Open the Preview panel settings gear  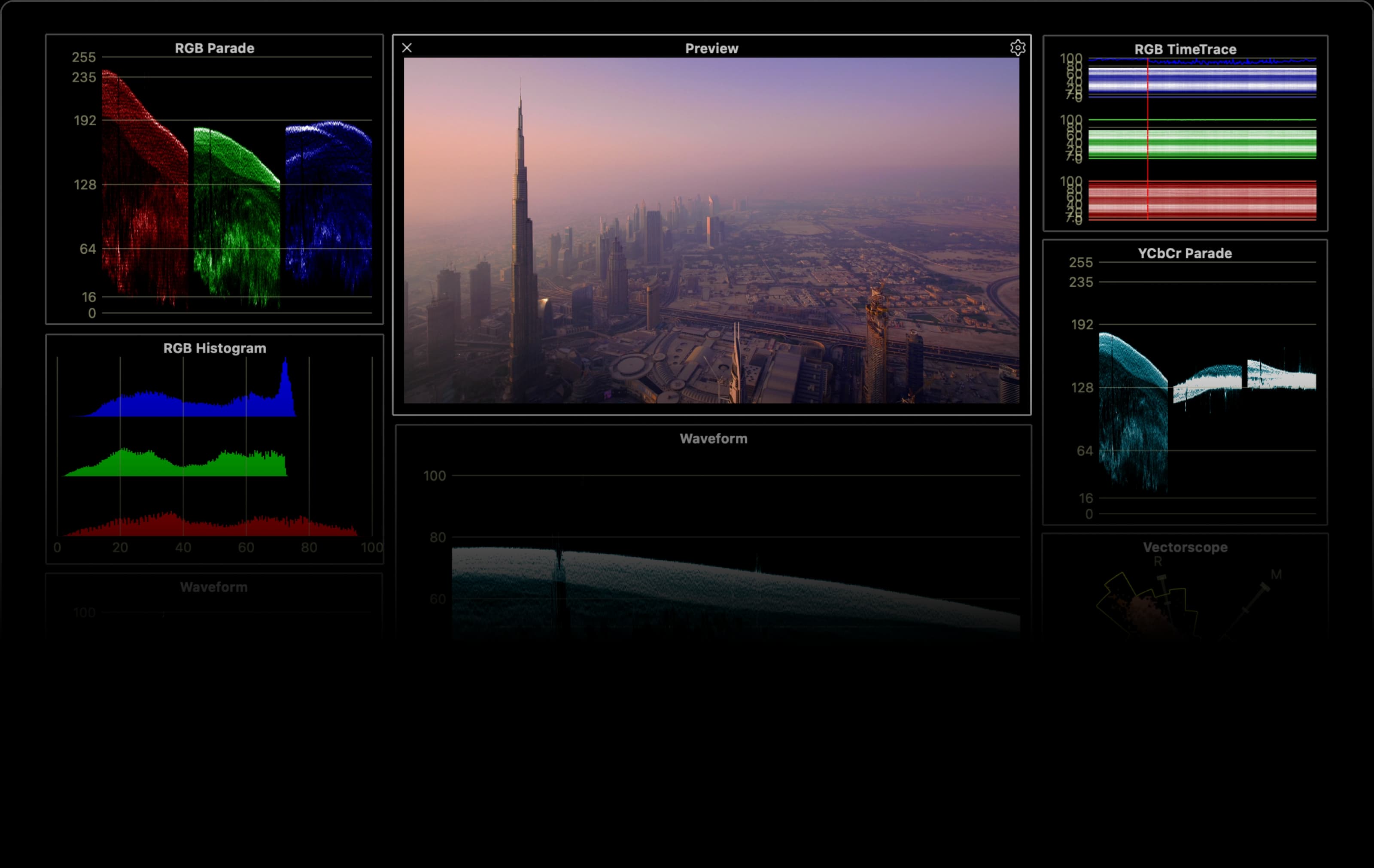pos(1017,48)
